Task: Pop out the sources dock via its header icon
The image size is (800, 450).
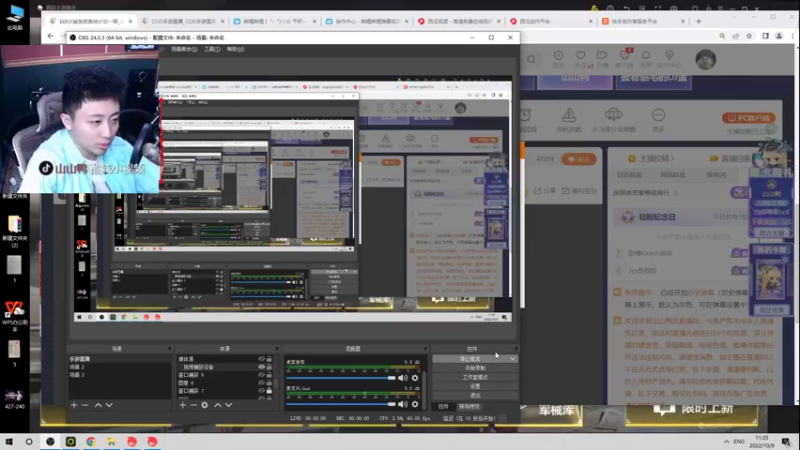Action: point(277,349)
